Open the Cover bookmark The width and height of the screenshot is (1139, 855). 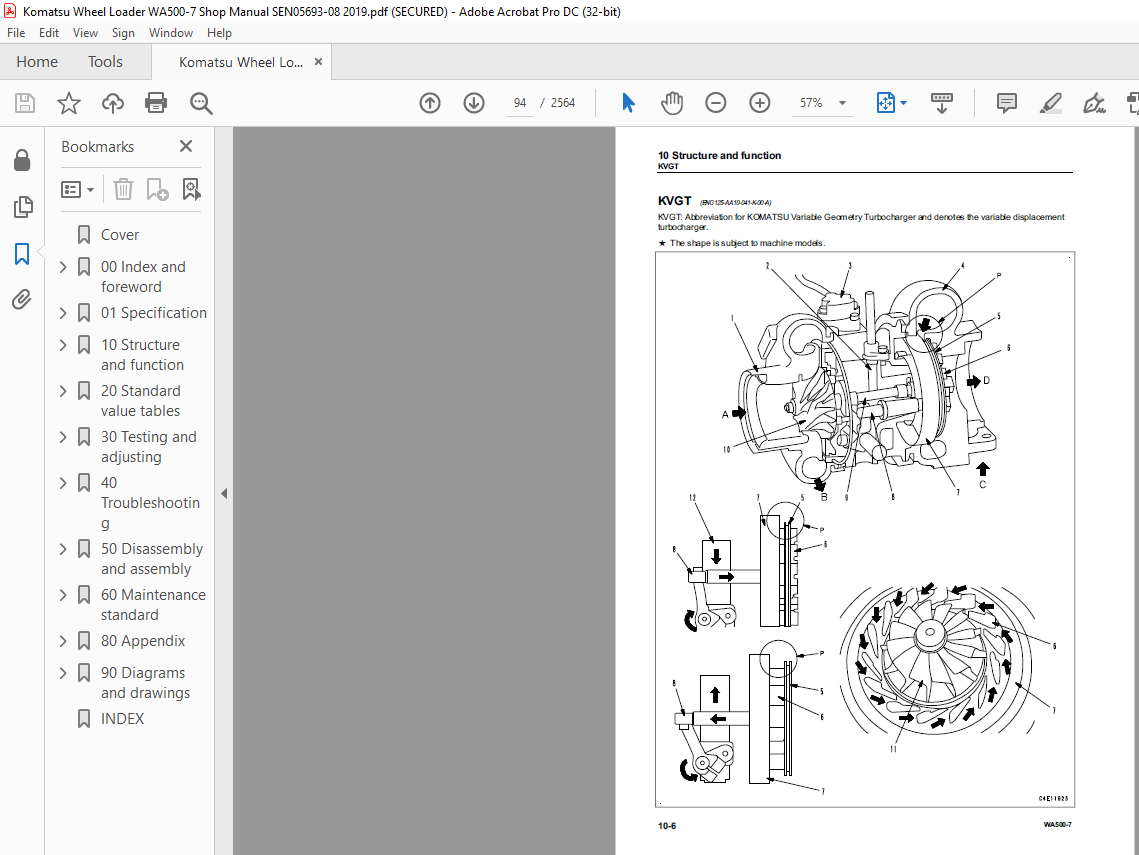pyautogui.click(x=120, y=235)
